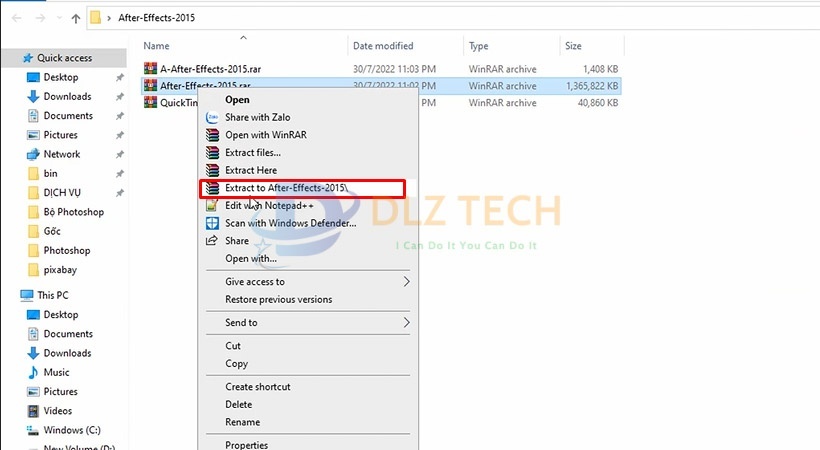Image resolution: width=820 pixels, height=450 pixels.
Task: Click the Notepad++ icon in context menu
Action: 212,206
